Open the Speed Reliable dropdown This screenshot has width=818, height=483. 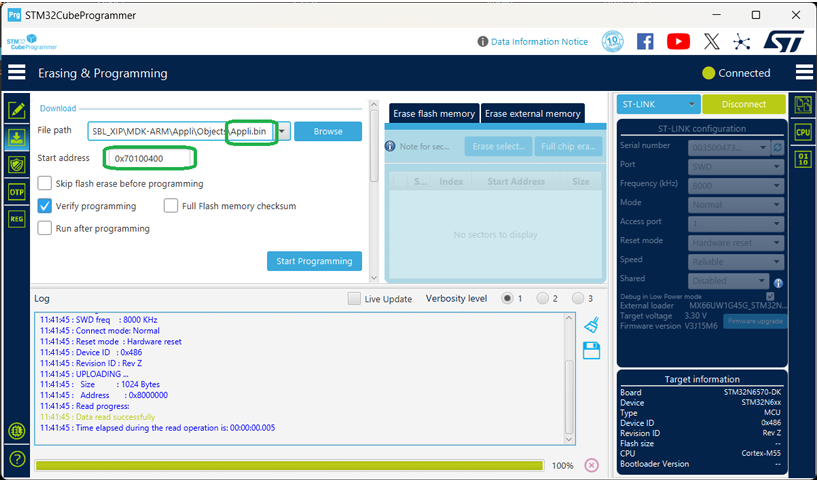point(736,261)
